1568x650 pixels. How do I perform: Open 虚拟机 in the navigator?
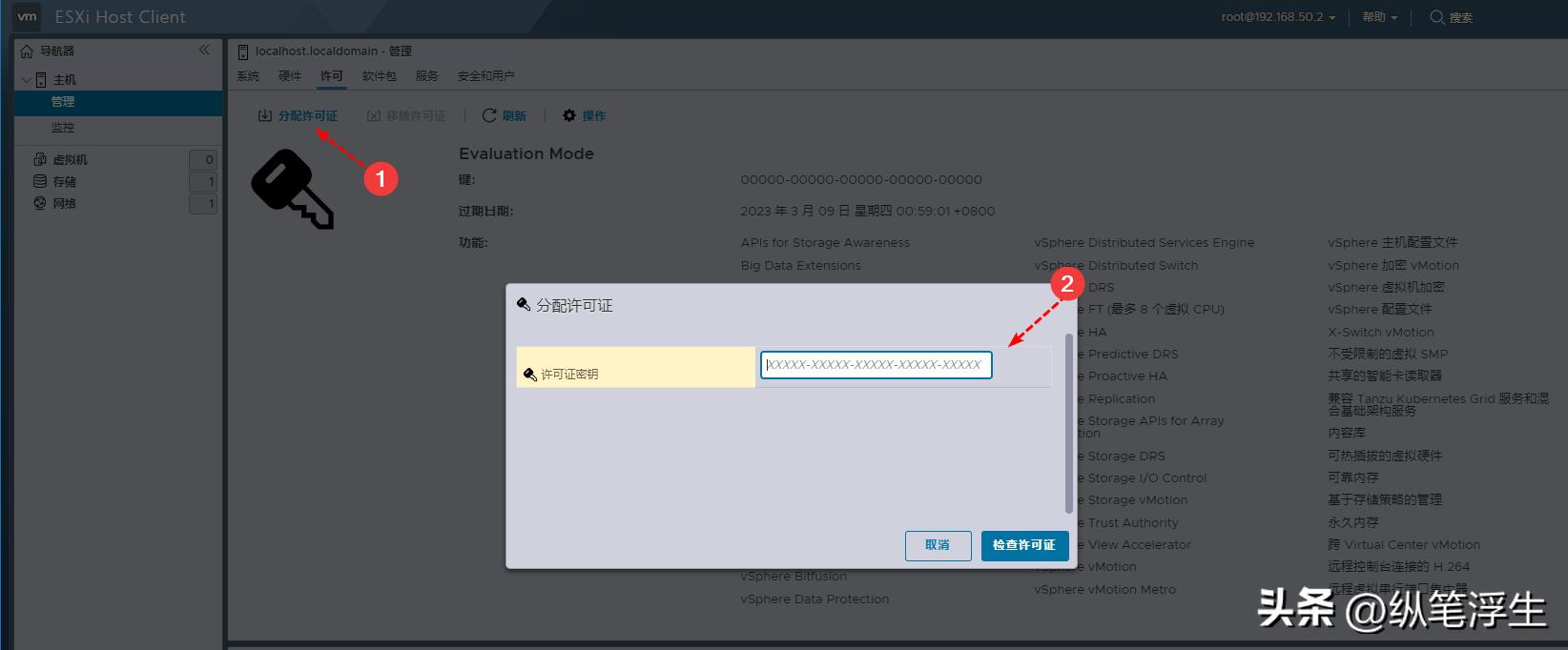(71, 160)
